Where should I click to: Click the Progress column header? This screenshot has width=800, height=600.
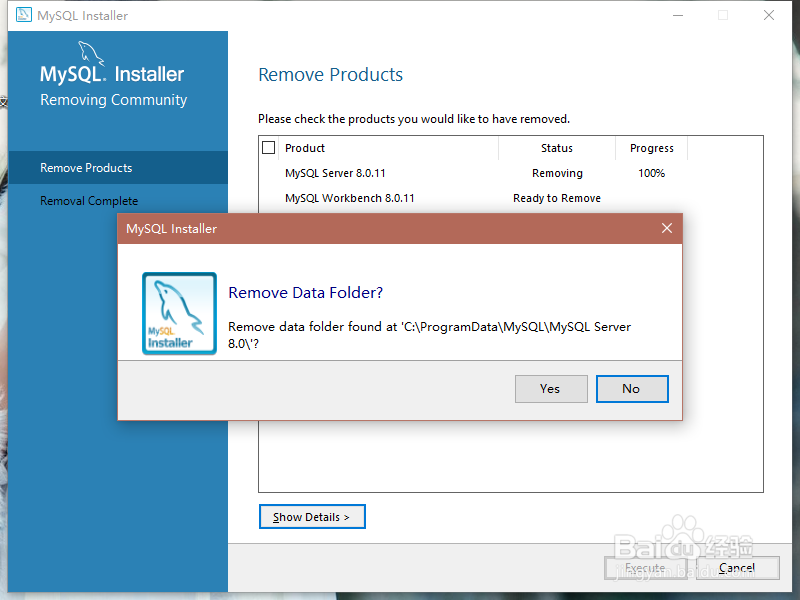tap(652, 148)
